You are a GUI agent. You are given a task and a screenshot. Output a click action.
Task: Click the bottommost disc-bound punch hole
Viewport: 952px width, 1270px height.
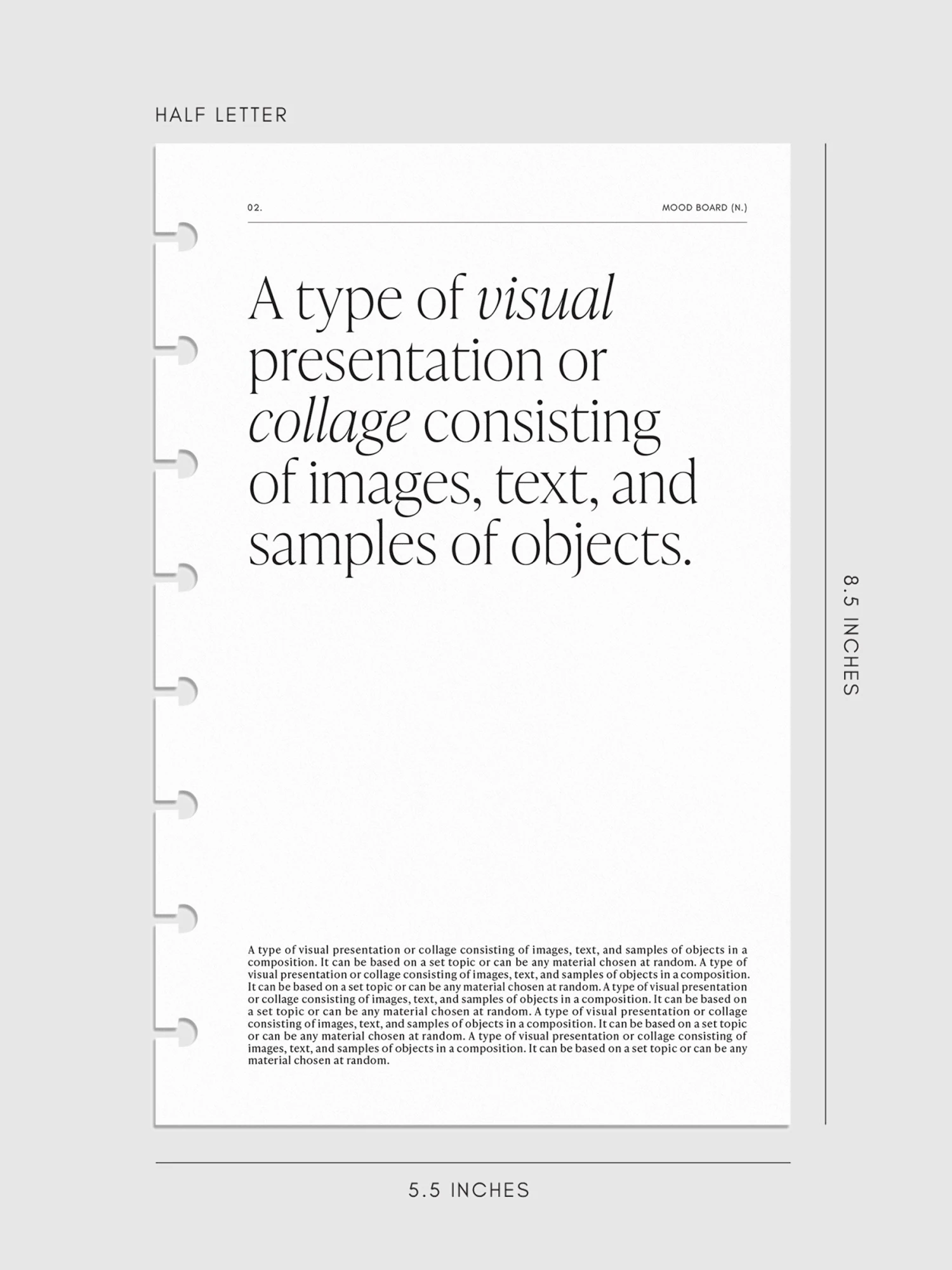point(184,1031)
